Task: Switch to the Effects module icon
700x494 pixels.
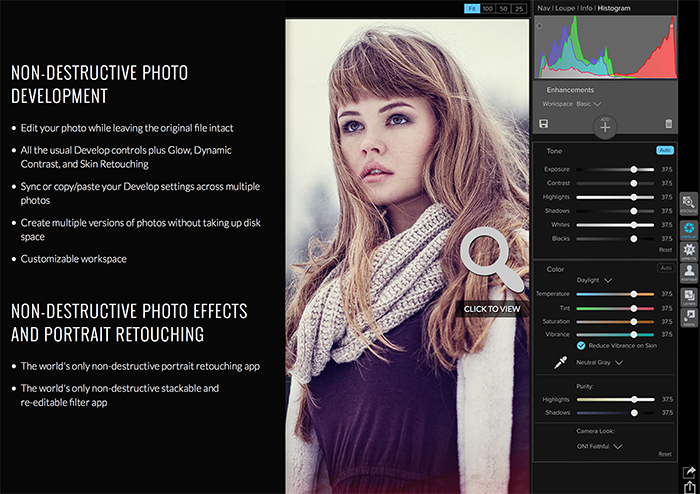Action: click(690, 251)
